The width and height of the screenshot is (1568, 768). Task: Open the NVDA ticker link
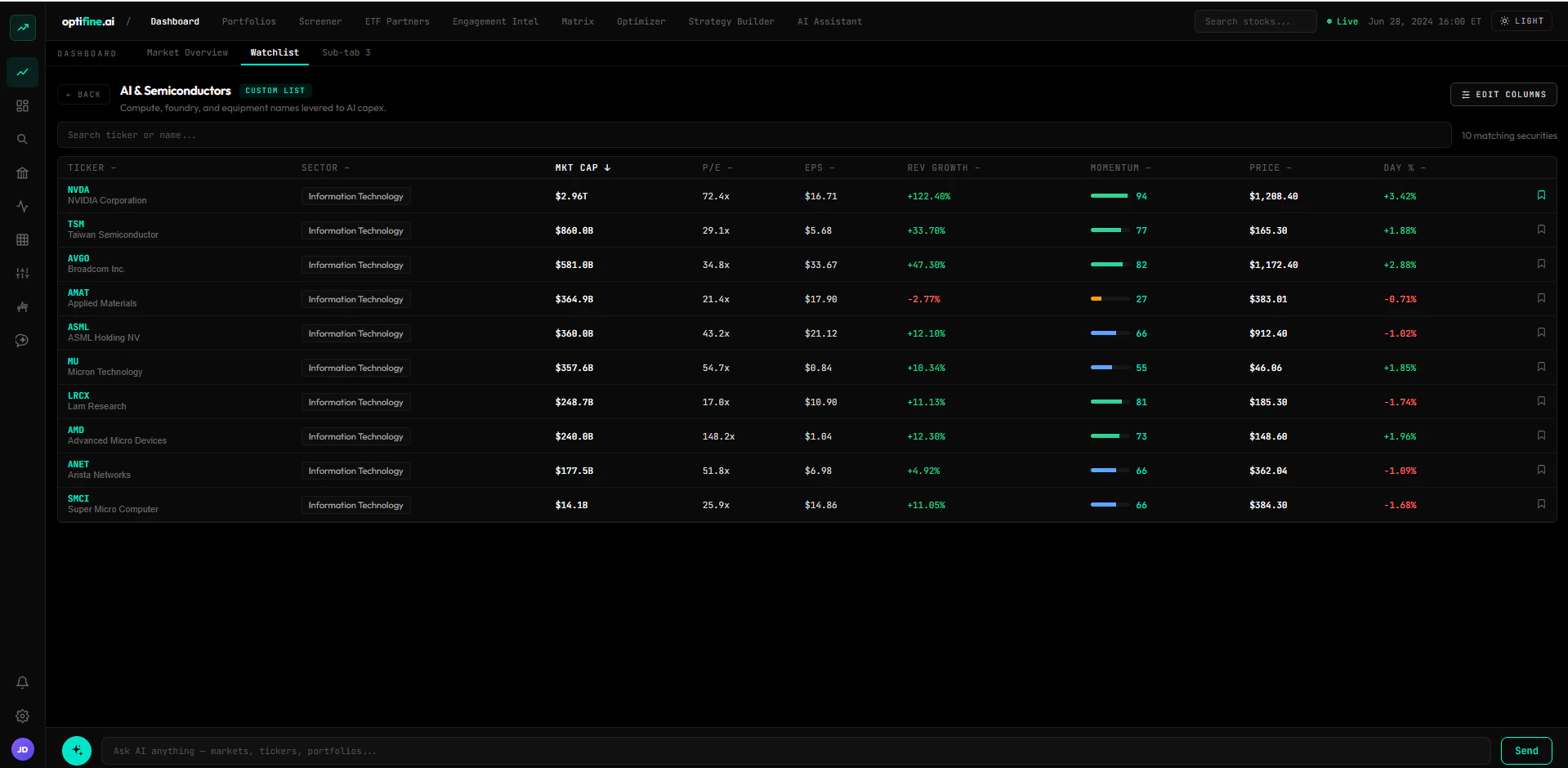(x=78, y=190)
